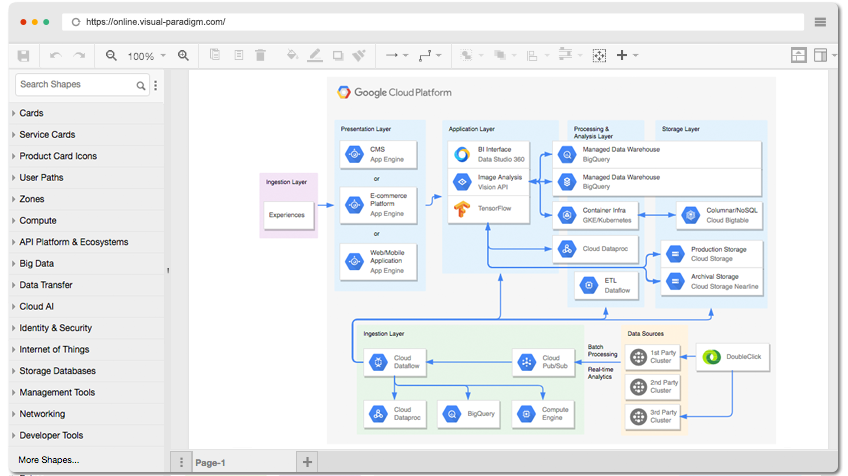Click the search magnifier in Search Shapes
The height and width of the screenshot is (476, 848).
(x=141, y=85)
